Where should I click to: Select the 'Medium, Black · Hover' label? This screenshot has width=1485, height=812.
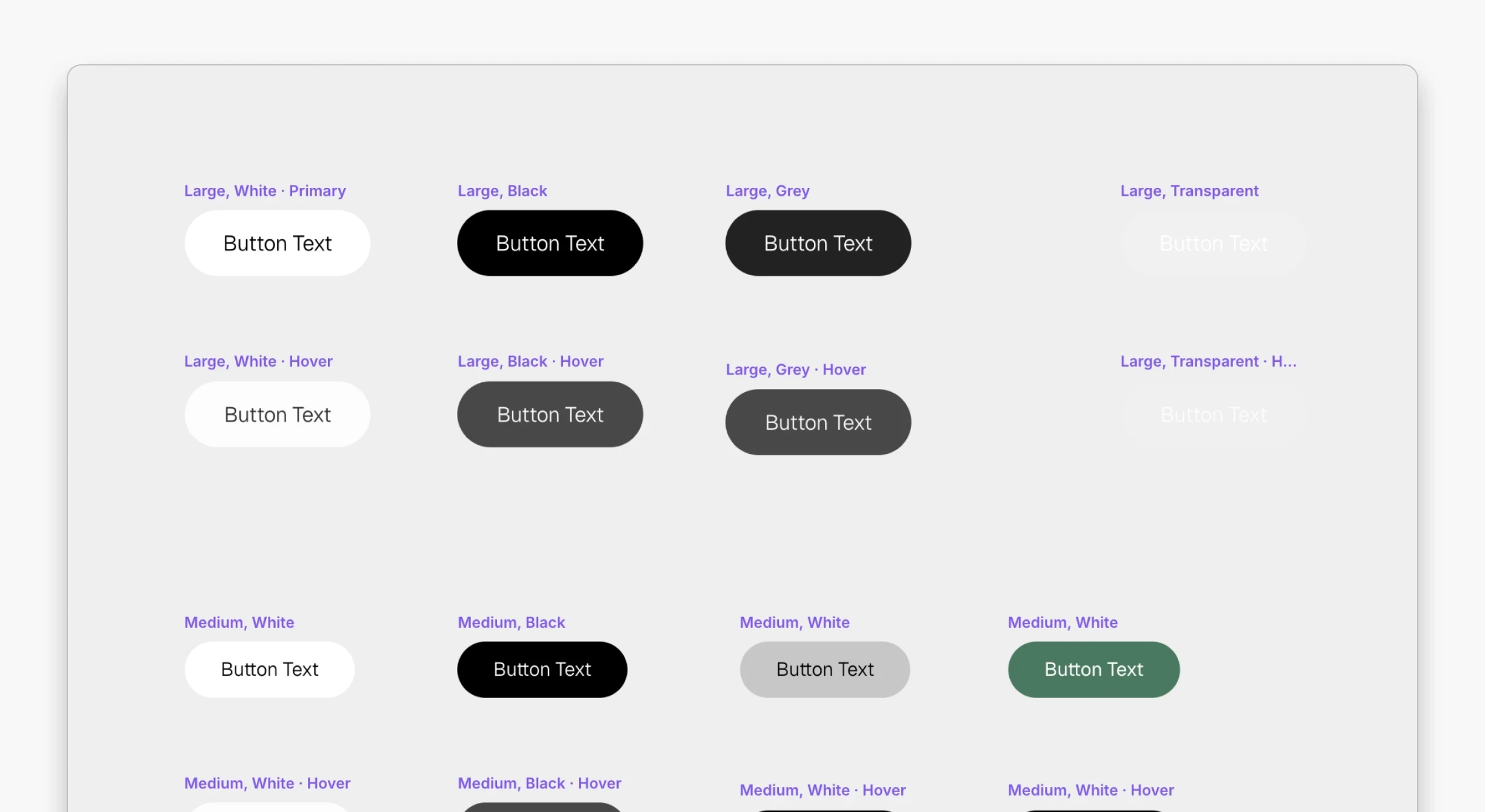click(x=539, y=783)
